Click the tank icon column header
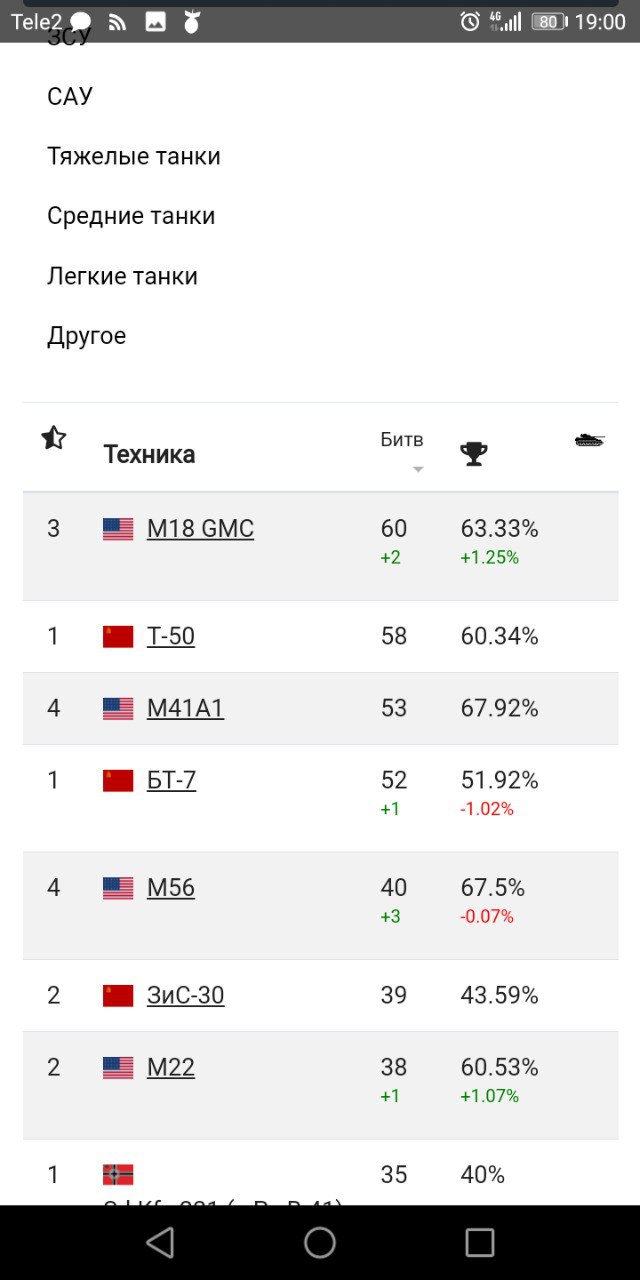 [590, 440]
